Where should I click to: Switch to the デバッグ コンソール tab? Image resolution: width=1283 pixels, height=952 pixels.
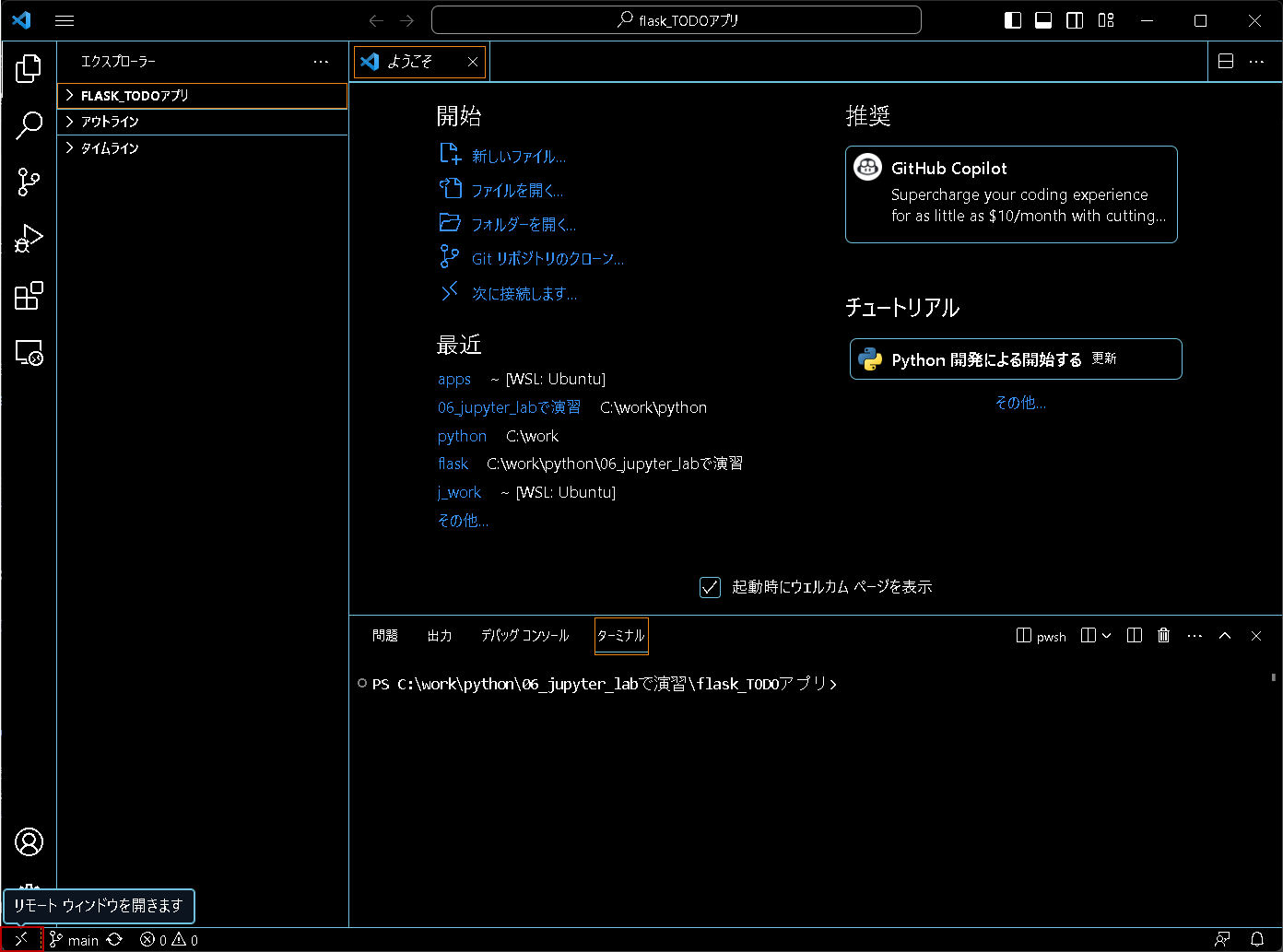click(525, 636)
